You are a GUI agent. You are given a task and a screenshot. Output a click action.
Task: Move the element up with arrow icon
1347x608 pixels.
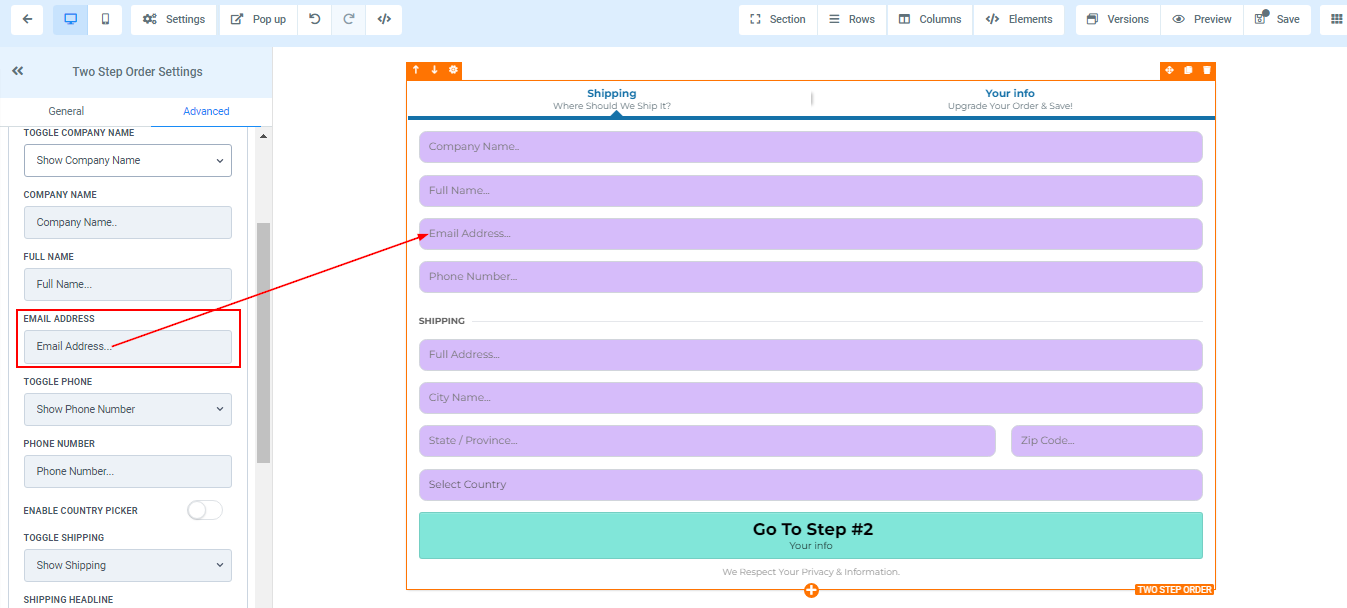click(x=416, y=70)
